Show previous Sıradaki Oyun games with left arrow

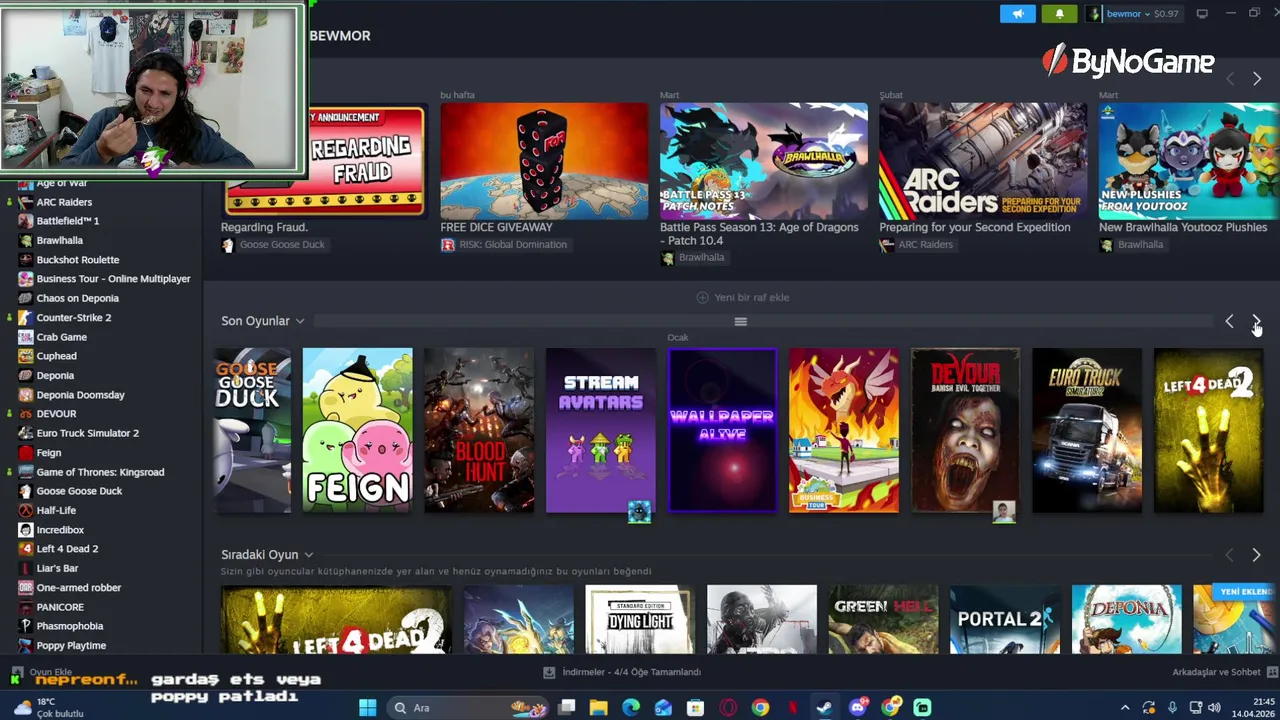pos(1229,555)
